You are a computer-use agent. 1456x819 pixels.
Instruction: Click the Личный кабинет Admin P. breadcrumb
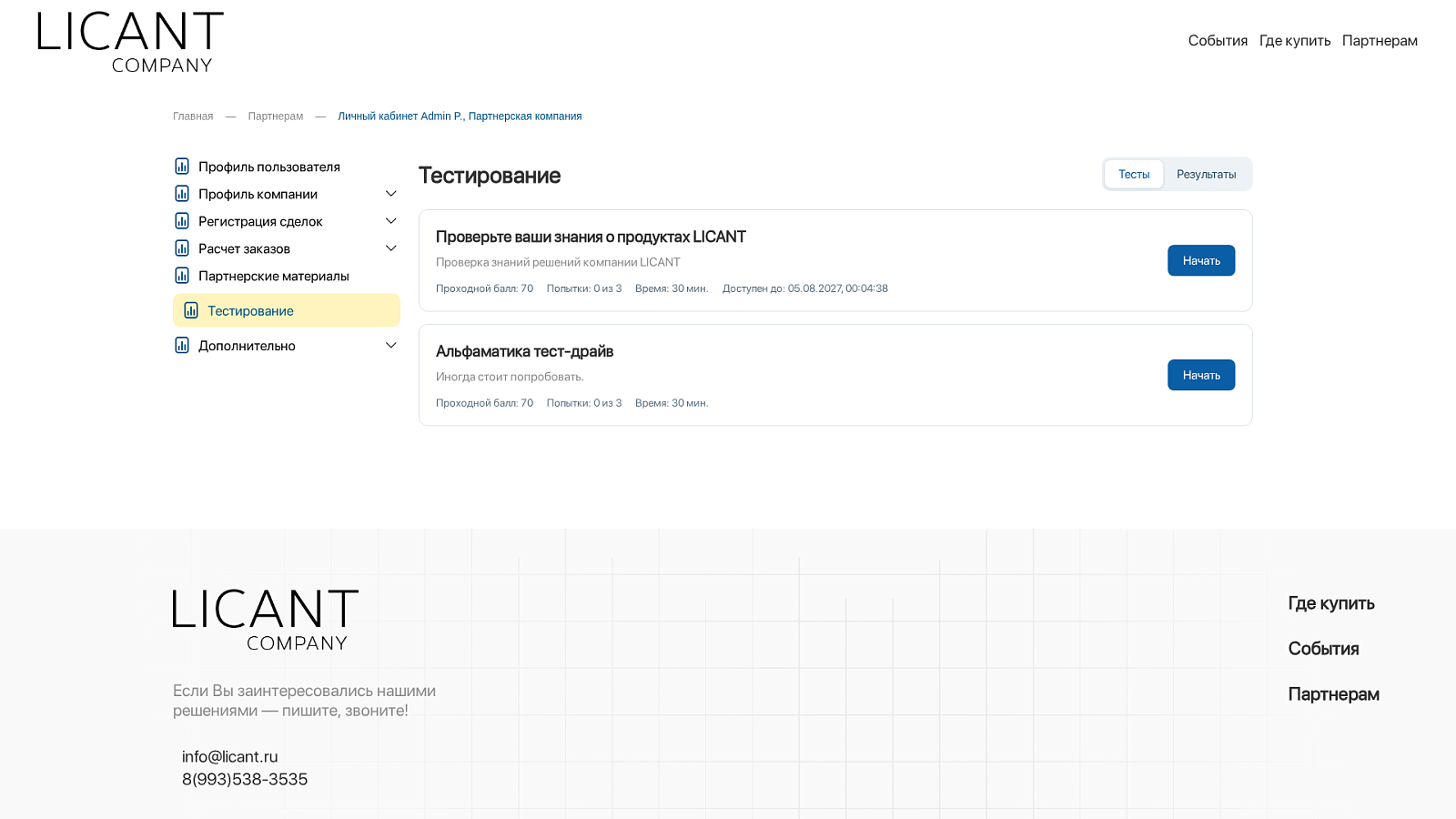[460, 116]
